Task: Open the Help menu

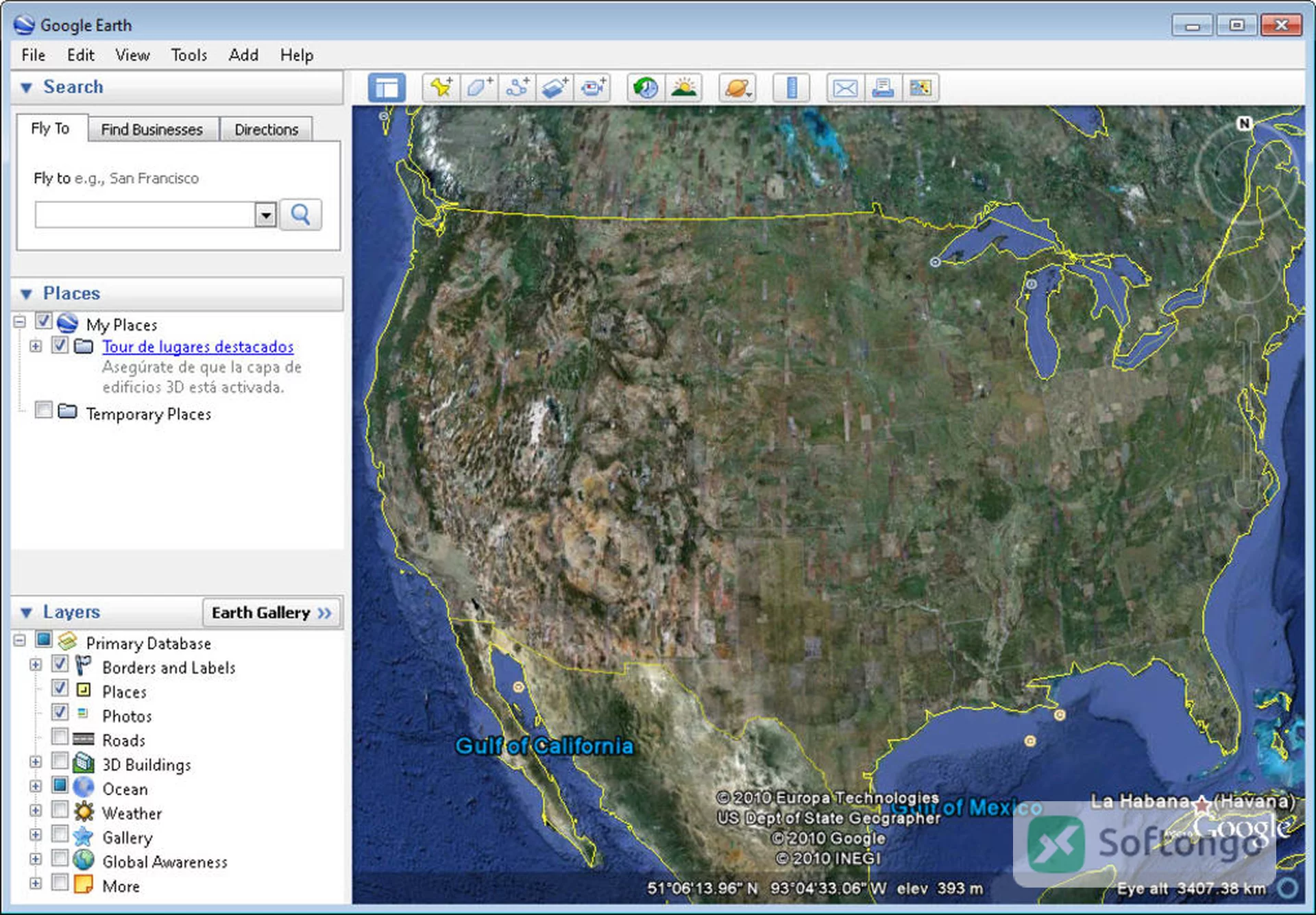Action: 297,55
